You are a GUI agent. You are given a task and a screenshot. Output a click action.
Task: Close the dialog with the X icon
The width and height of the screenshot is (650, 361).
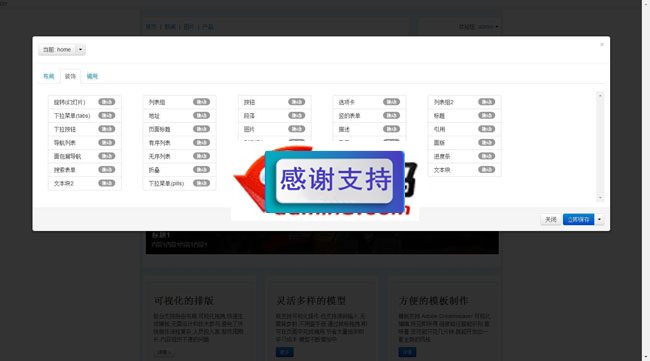601,44
